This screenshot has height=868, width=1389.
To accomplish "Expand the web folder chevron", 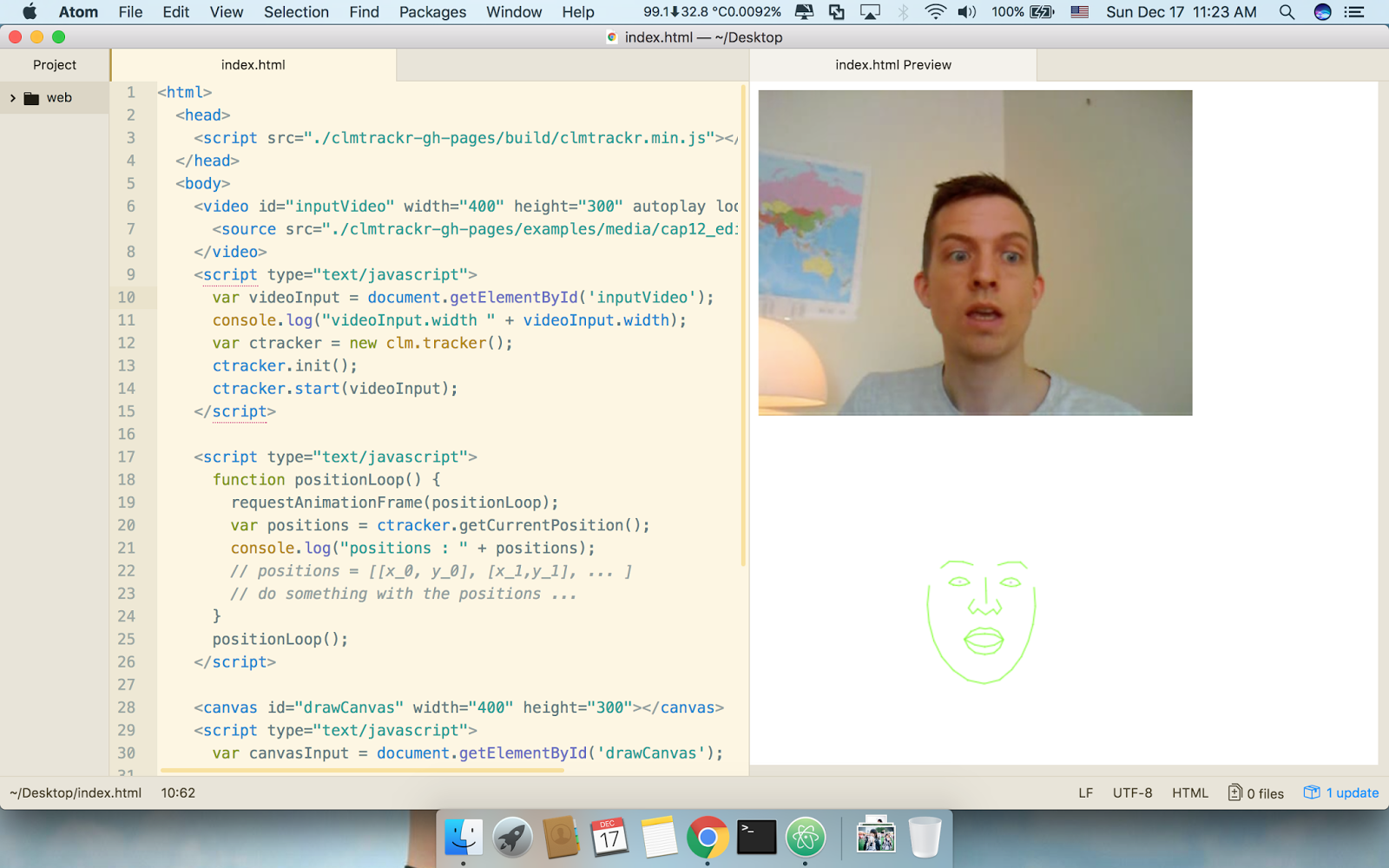I will (12, 98).
